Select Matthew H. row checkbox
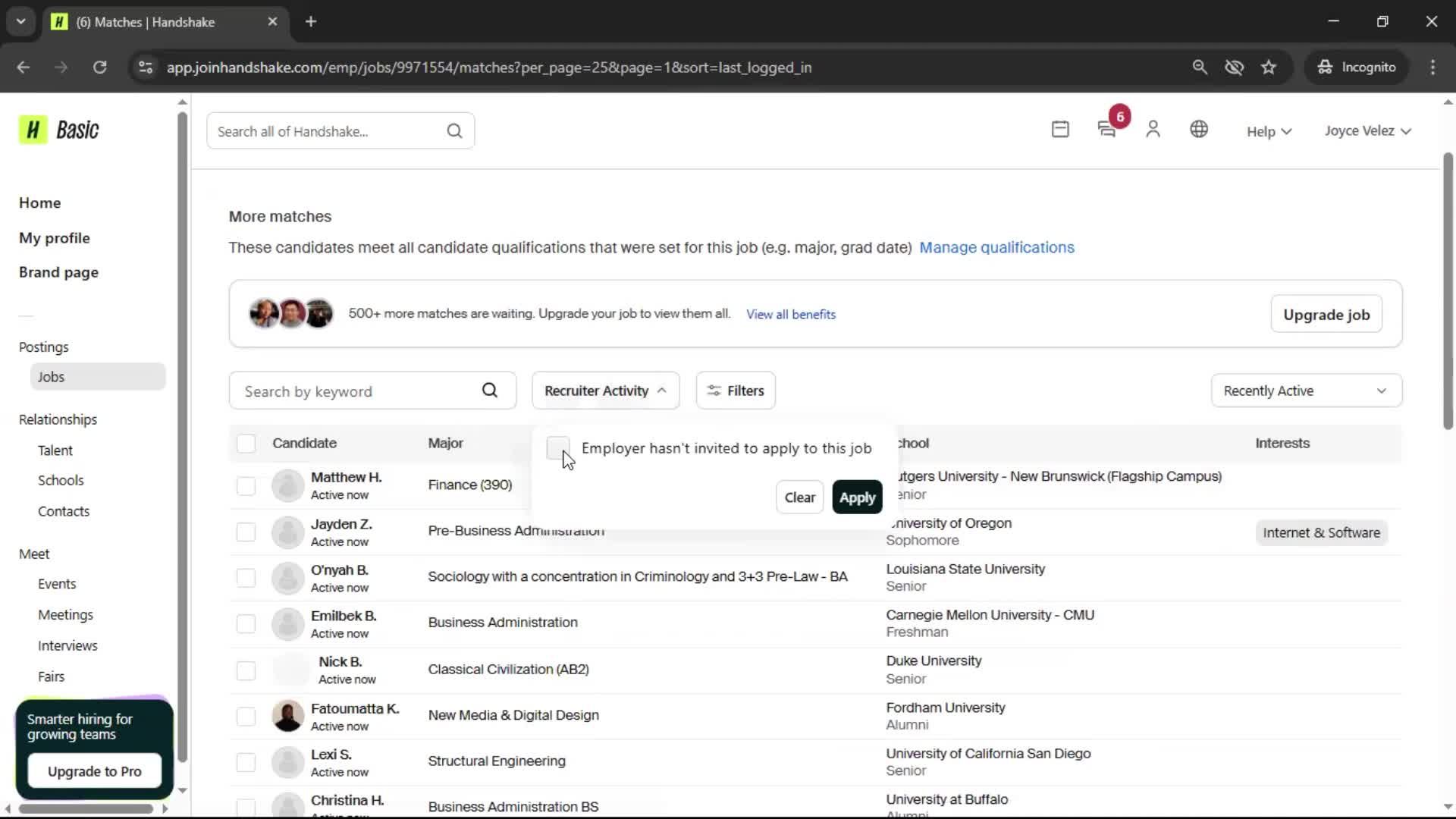Screen dimensions: 1456x819 pyautogui.click(x=246, y=486)
